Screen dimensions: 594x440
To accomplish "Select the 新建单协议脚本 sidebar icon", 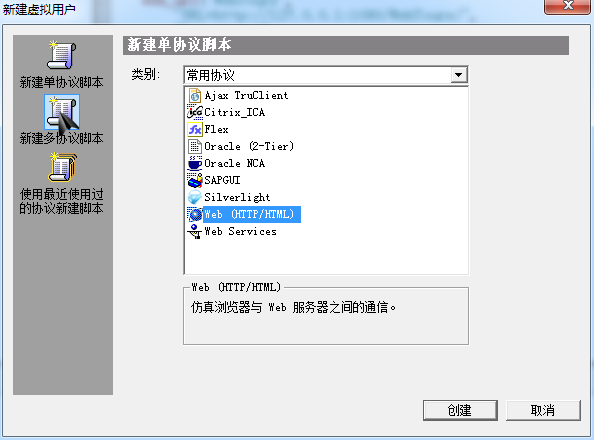I will (x=62, y=55).
